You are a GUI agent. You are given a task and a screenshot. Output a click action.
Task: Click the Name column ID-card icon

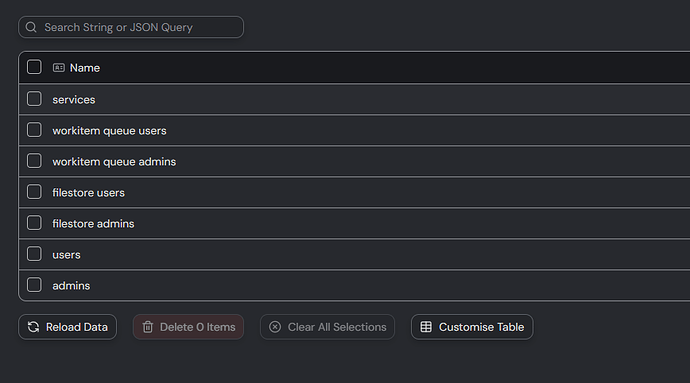click(59, 68)
